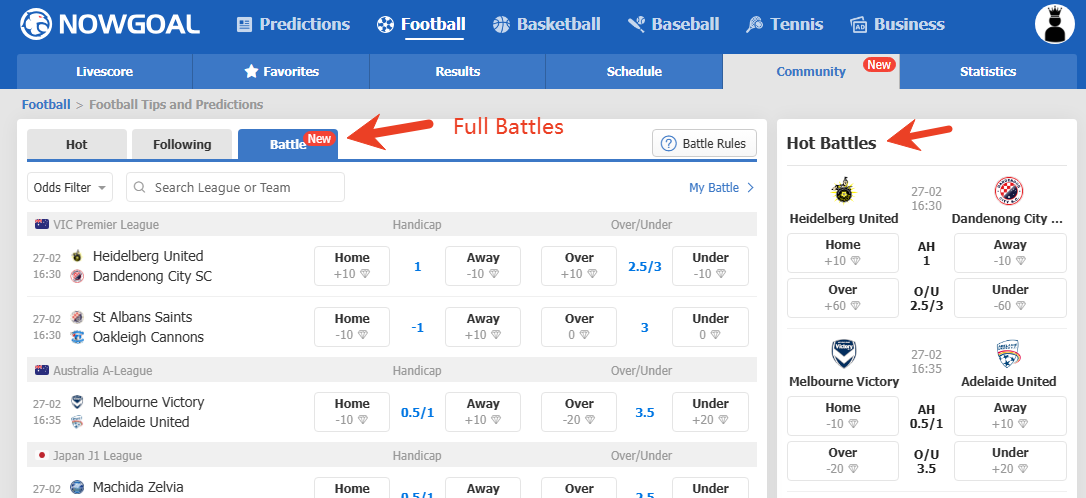Pick Under +20 for Melbourne Victory match
1086x498 pixels.
point(710,412)
